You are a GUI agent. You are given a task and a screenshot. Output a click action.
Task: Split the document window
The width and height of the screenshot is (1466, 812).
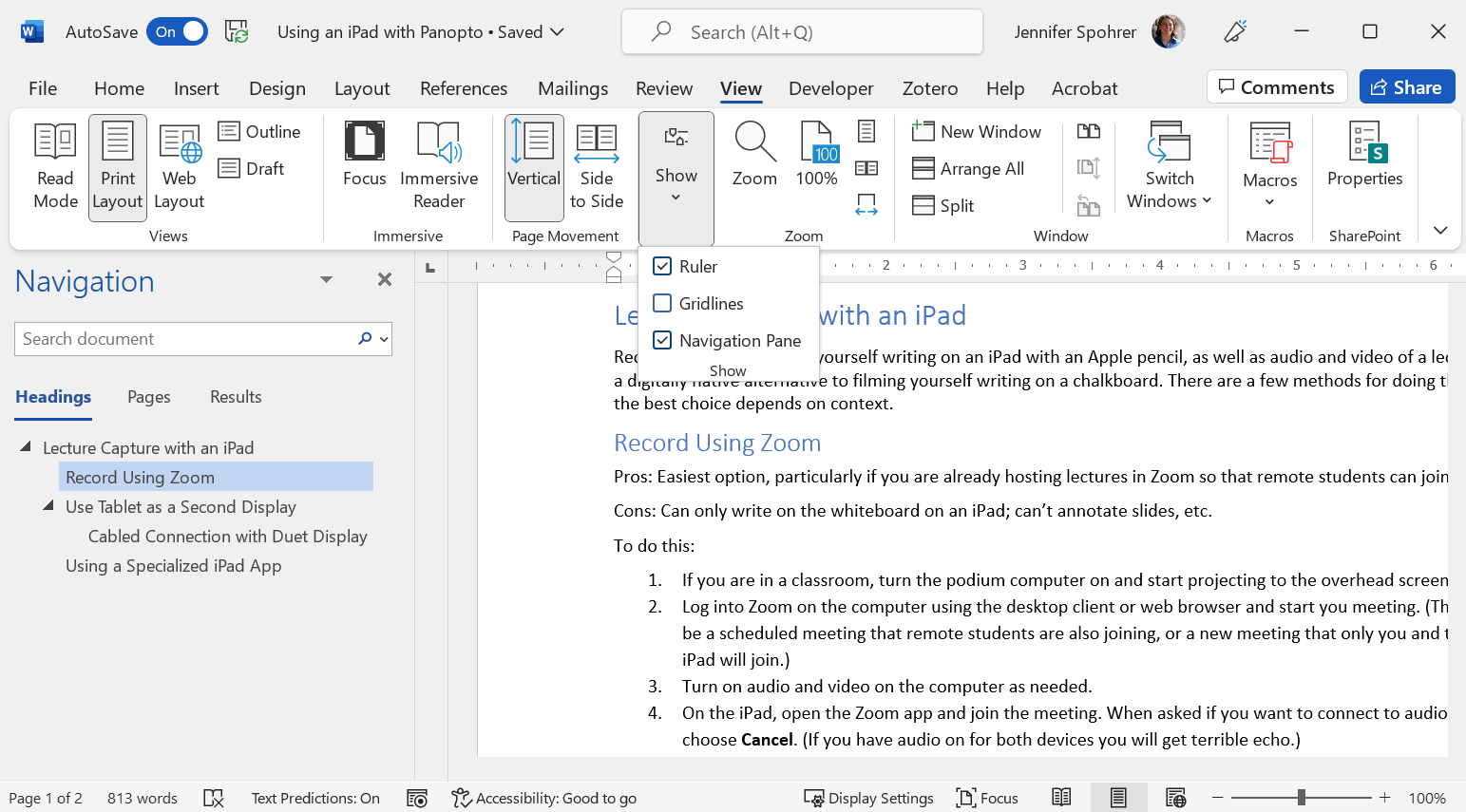[x=942, y=205]
